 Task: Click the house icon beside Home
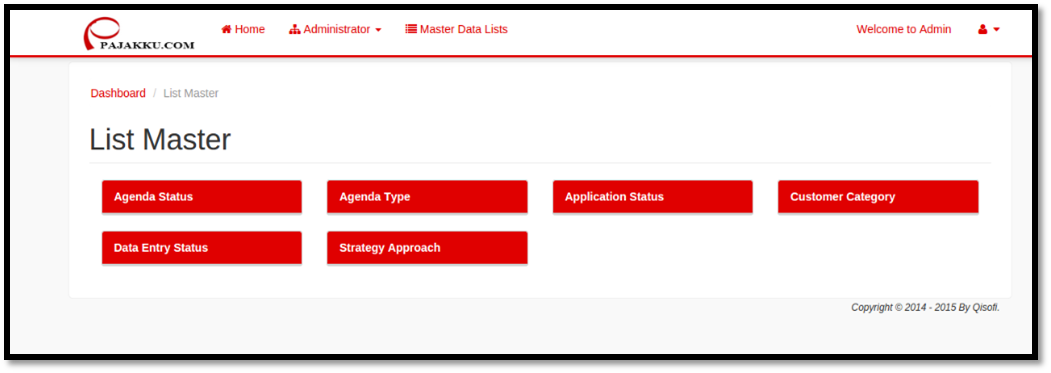point(227,30)
